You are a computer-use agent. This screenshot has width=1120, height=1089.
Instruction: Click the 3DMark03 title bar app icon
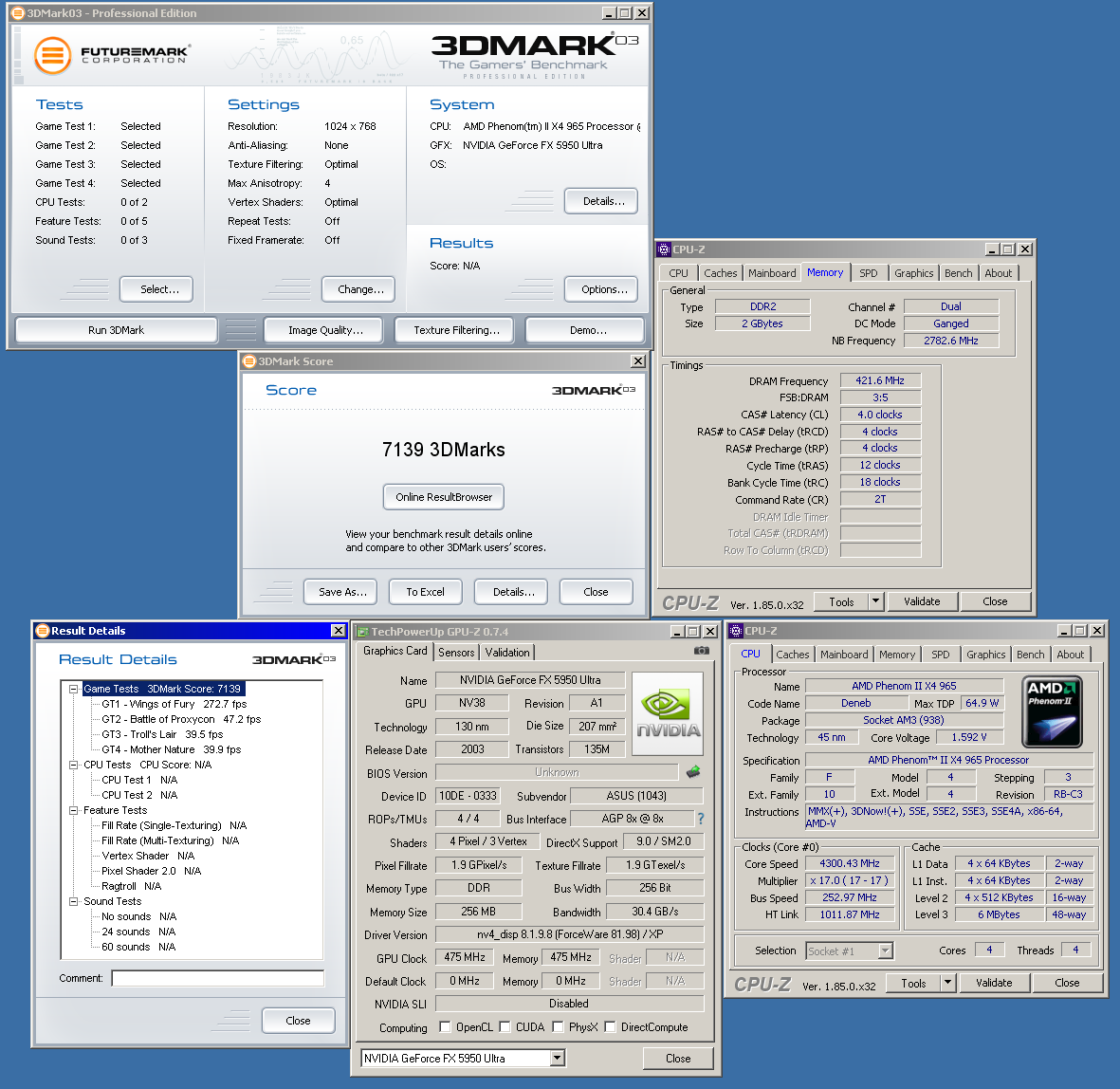[x=18, y=13]
